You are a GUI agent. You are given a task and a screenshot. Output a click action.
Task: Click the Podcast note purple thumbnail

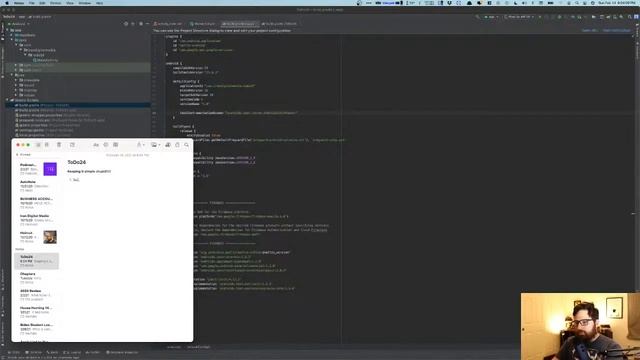[50, 169]
